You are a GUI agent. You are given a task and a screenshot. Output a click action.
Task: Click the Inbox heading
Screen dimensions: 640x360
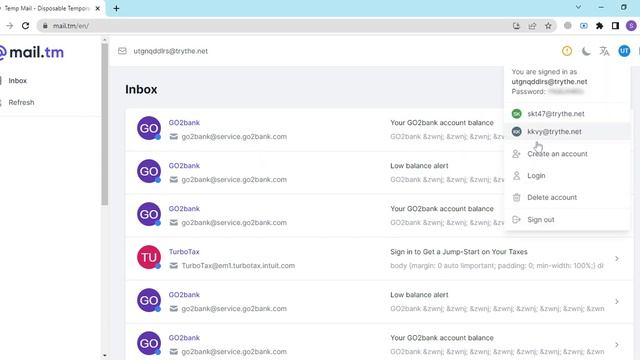(x=141, y=89)
